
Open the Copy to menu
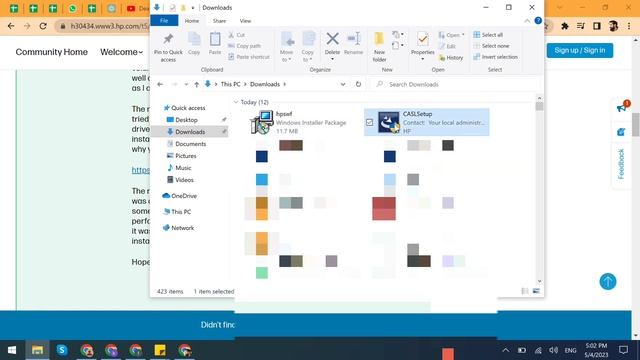(x=307, y=47)
